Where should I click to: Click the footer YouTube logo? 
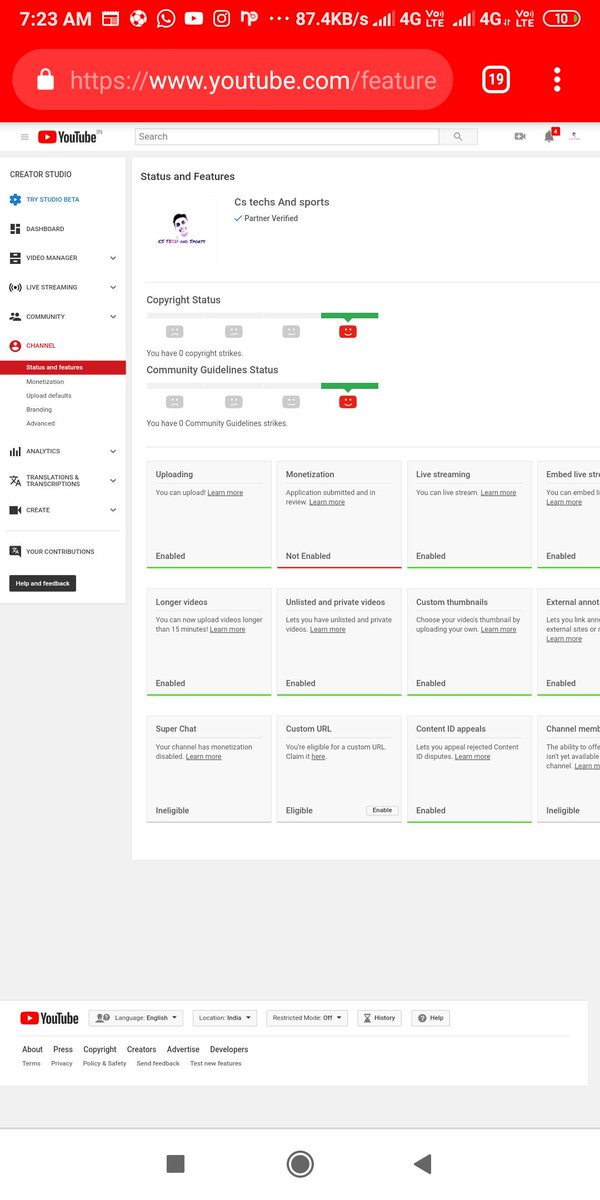(49, 1018)
